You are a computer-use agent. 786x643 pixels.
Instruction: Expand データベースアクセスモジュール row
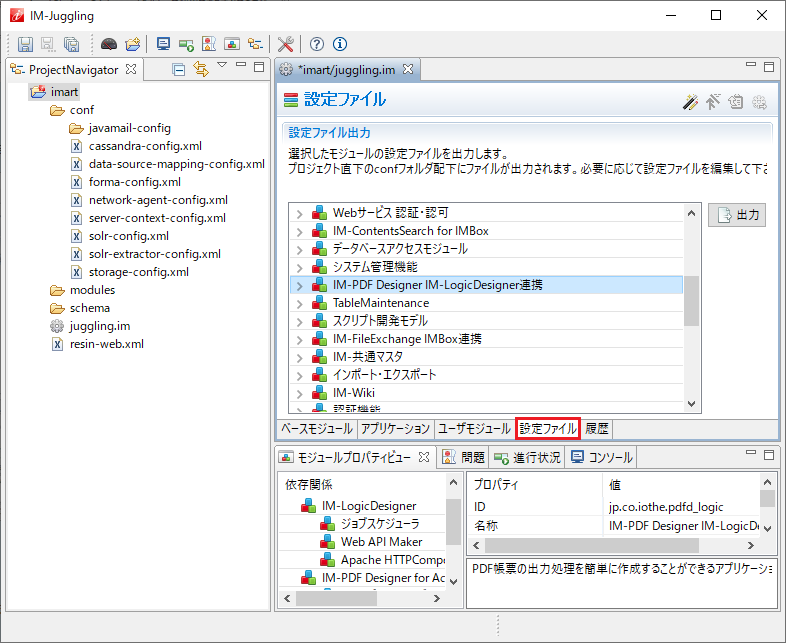[x=299, y=250]
